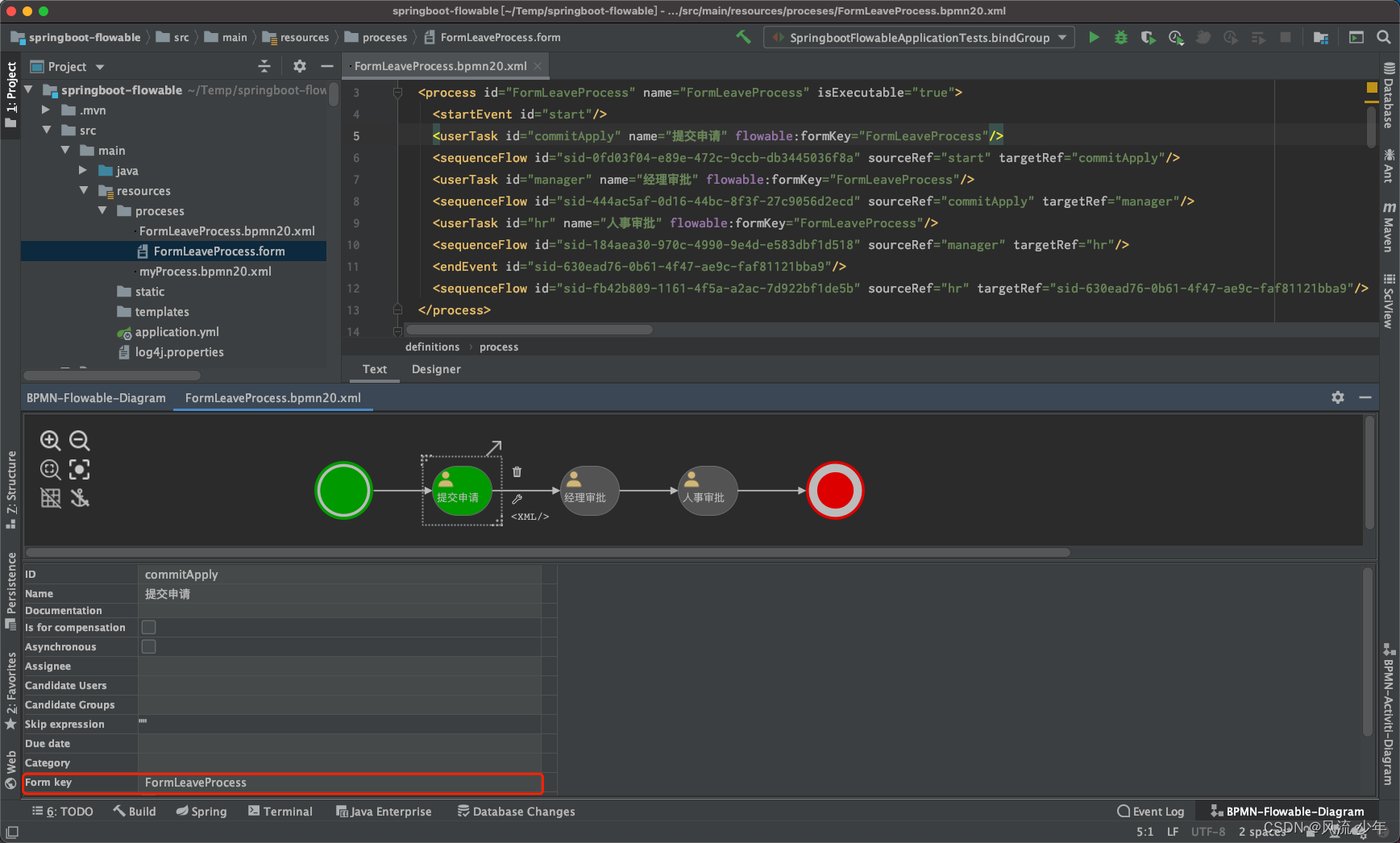The height and width of the screenshot is (843, 1400).
Task: Open the Maven side panel
Action: tap(1389, 227)
